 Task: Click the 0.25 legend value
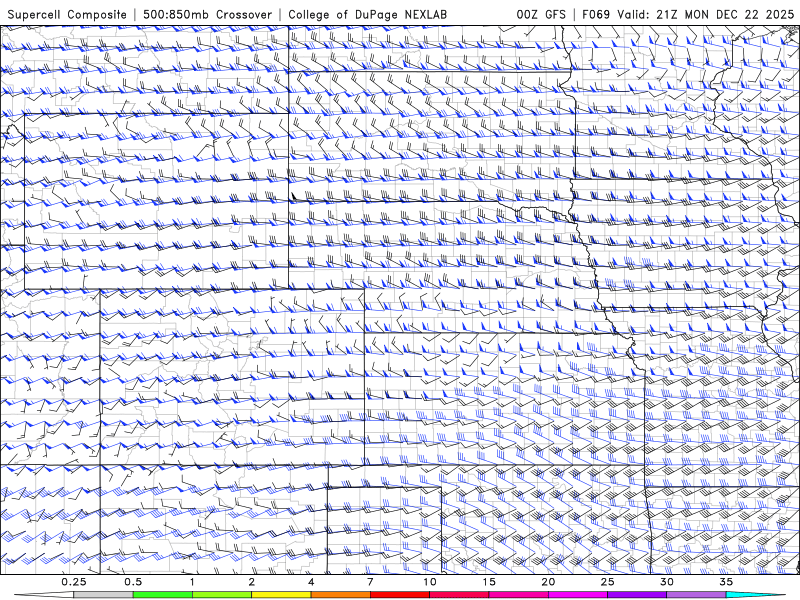coord(74,582)
